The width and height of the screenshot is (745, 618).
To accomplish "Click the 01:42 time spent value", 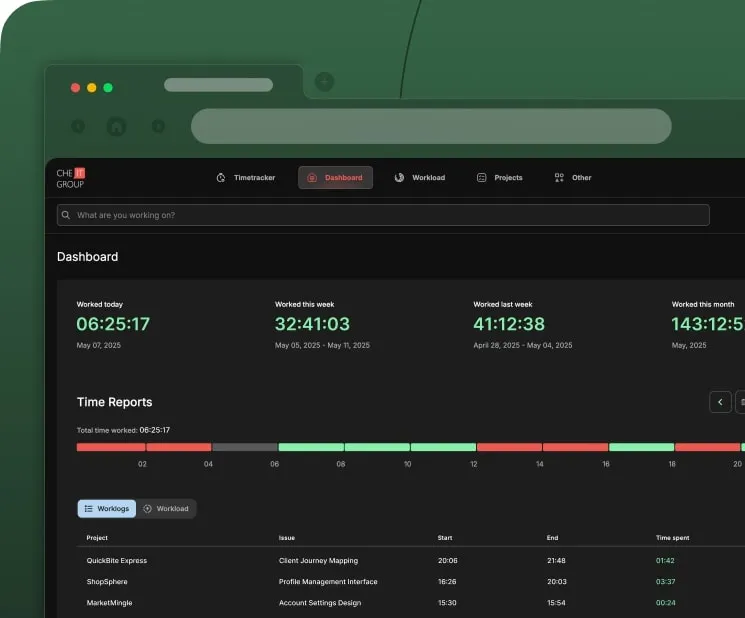I will 665,561.
